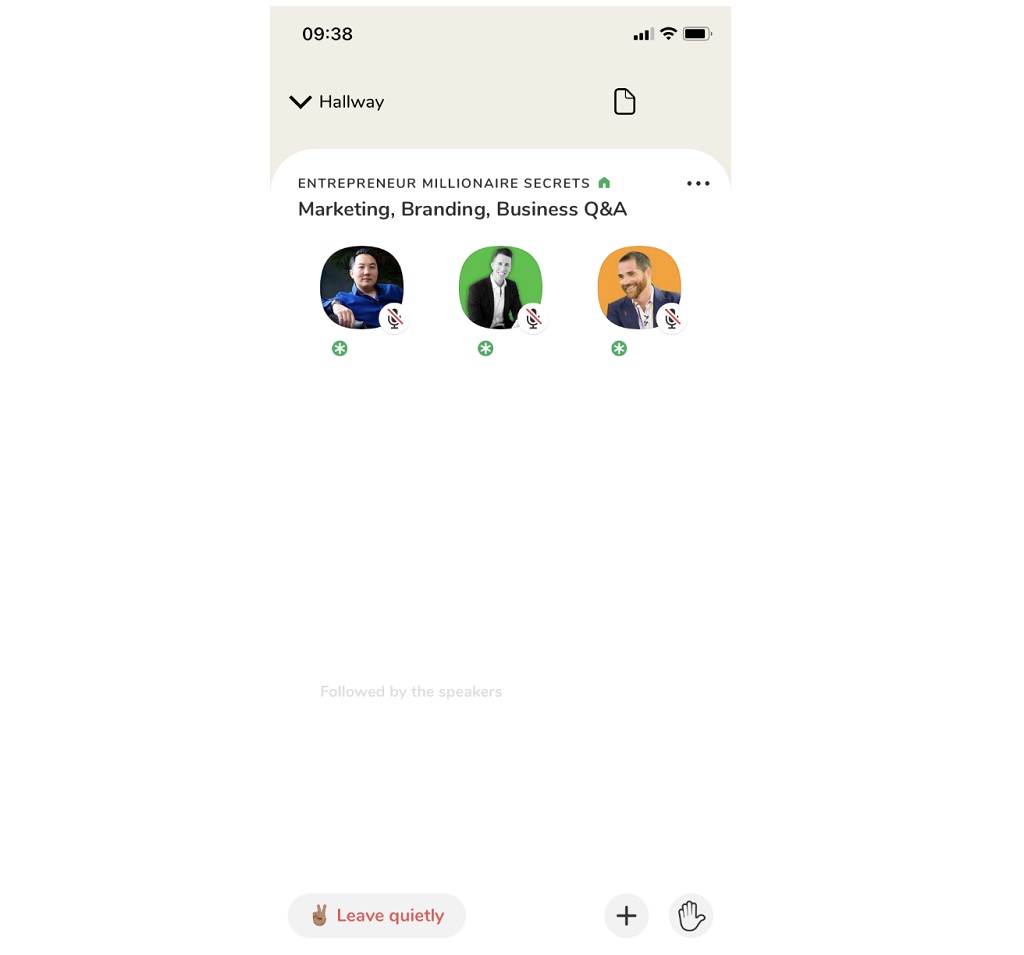1024x955 pixels.
Task: Tap the battery indicator in status bar
Action: pyautogui.click(x=697, y=34)
